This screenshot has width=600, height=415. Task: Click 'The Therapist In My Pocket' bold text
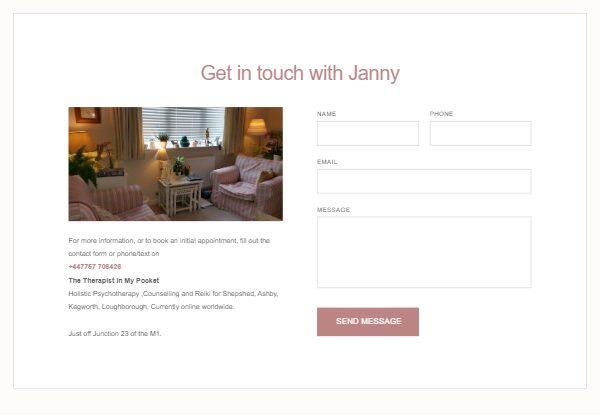tap(114, 280)
